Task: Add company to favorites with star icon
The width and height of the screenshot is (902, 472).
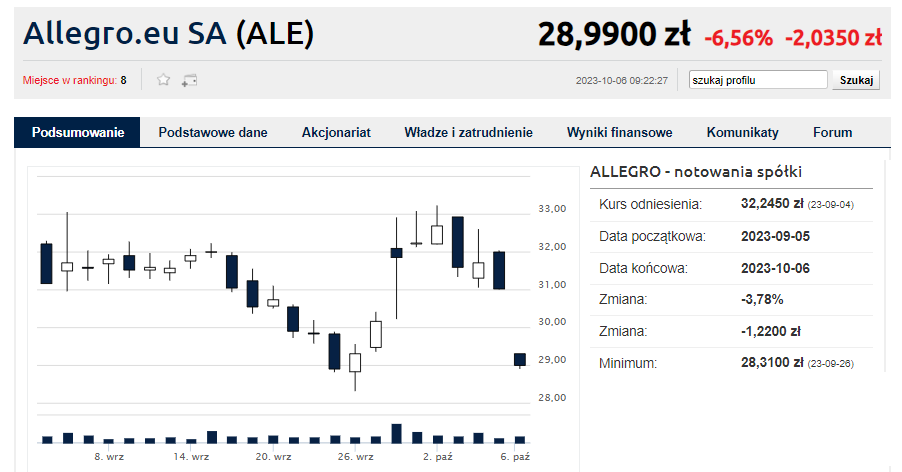Action: pos(164,80)
